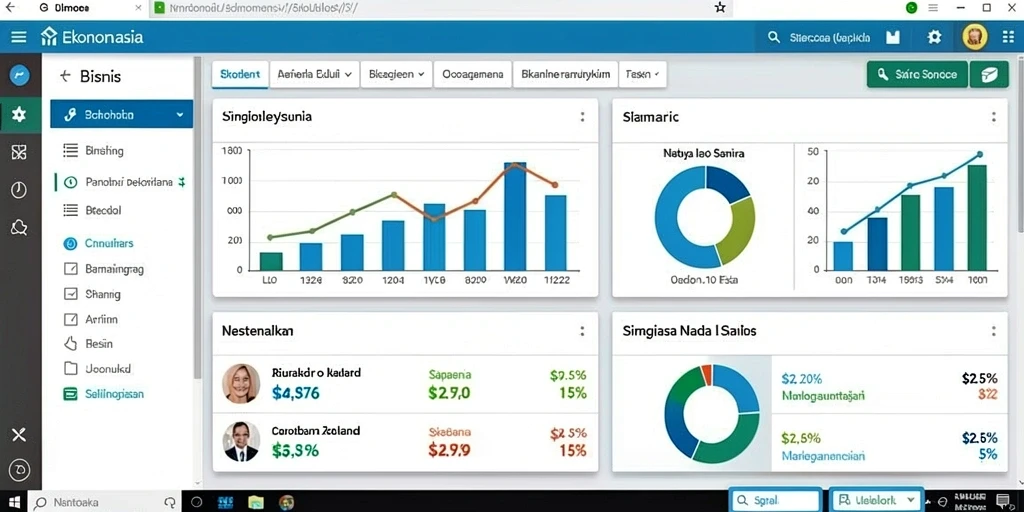Open the user profile avatar
This screenshot has height=512, width=1024.
click(975, 37)
